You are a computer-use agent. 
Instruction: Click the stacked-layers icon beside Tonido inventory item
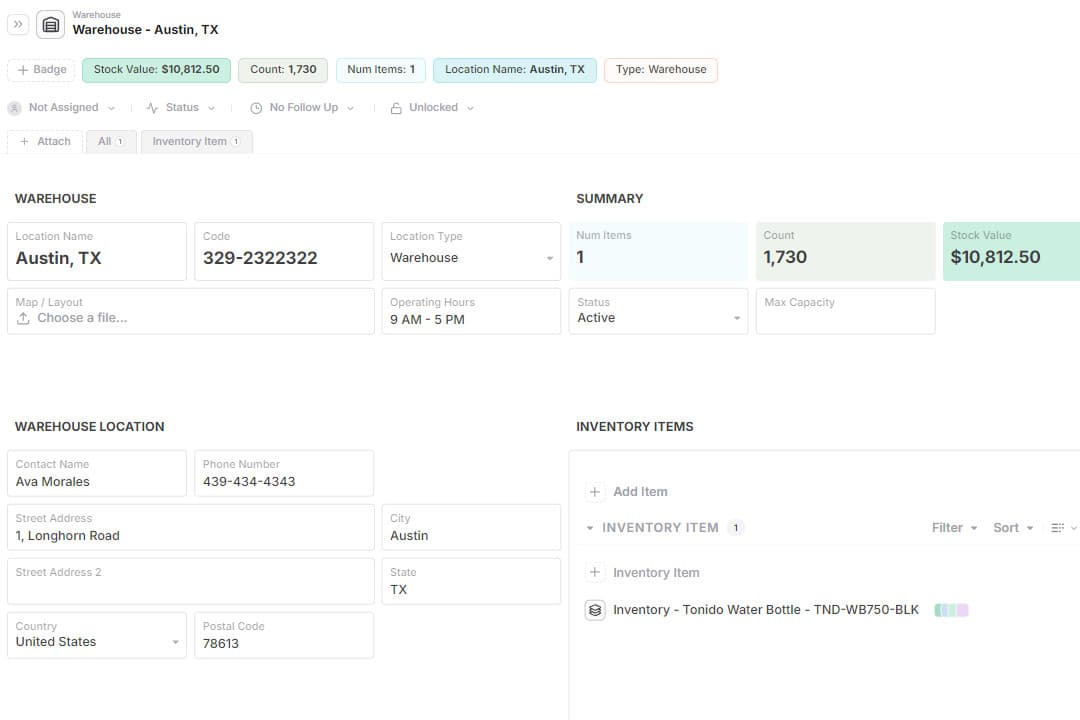(595, 610)
